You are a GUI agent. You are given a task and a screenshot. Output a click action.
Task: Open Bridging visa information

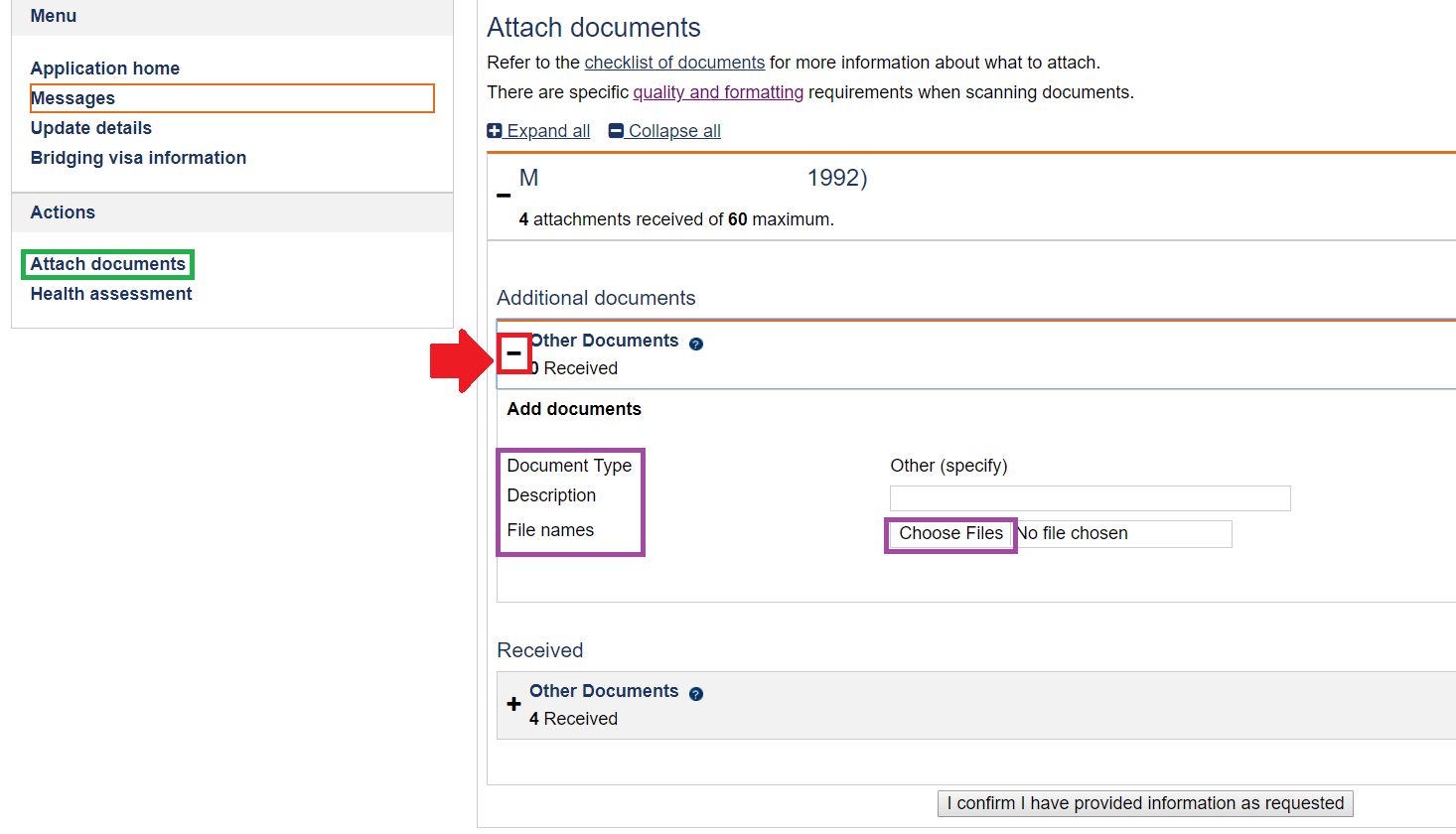[138, 158]
